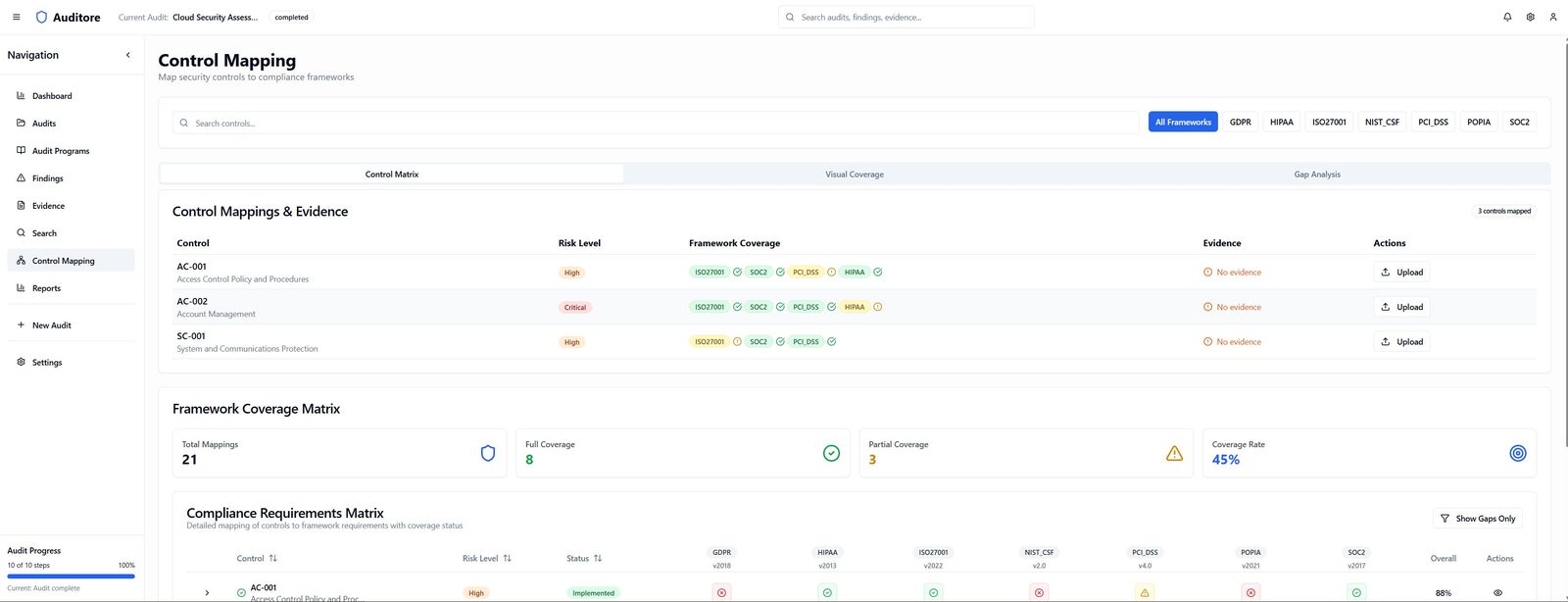Select Control Mapping in the sidebar
This screenshot has height=602, width=1568.
pyautogui.click(x=71, y=261)
